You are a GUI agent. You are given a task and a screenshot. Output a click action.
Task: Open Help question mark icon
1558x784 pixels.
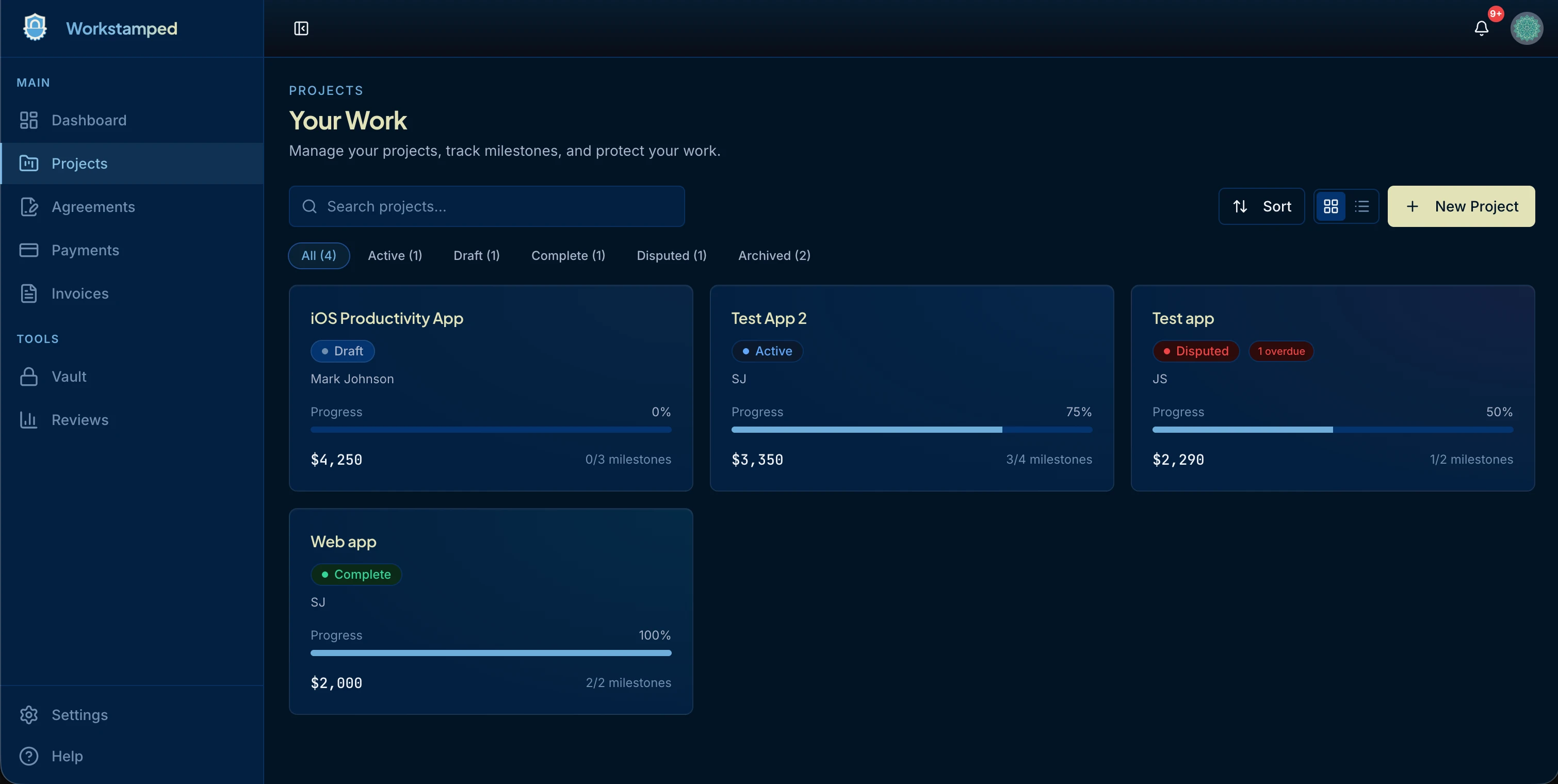[28, 756]
